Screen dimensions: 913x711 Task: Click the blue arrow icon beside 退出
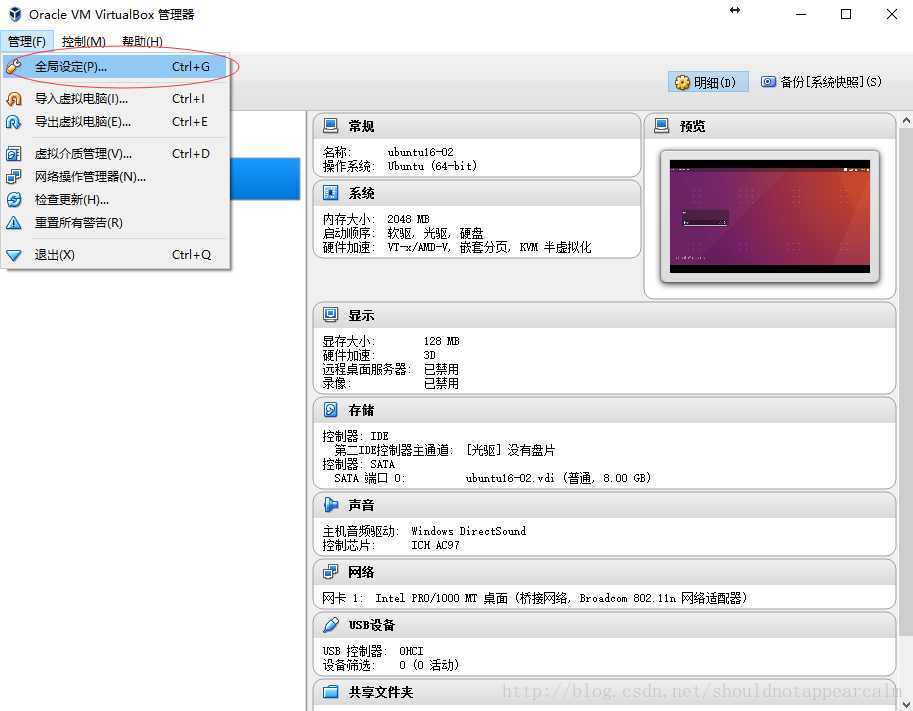coord(13,255)
